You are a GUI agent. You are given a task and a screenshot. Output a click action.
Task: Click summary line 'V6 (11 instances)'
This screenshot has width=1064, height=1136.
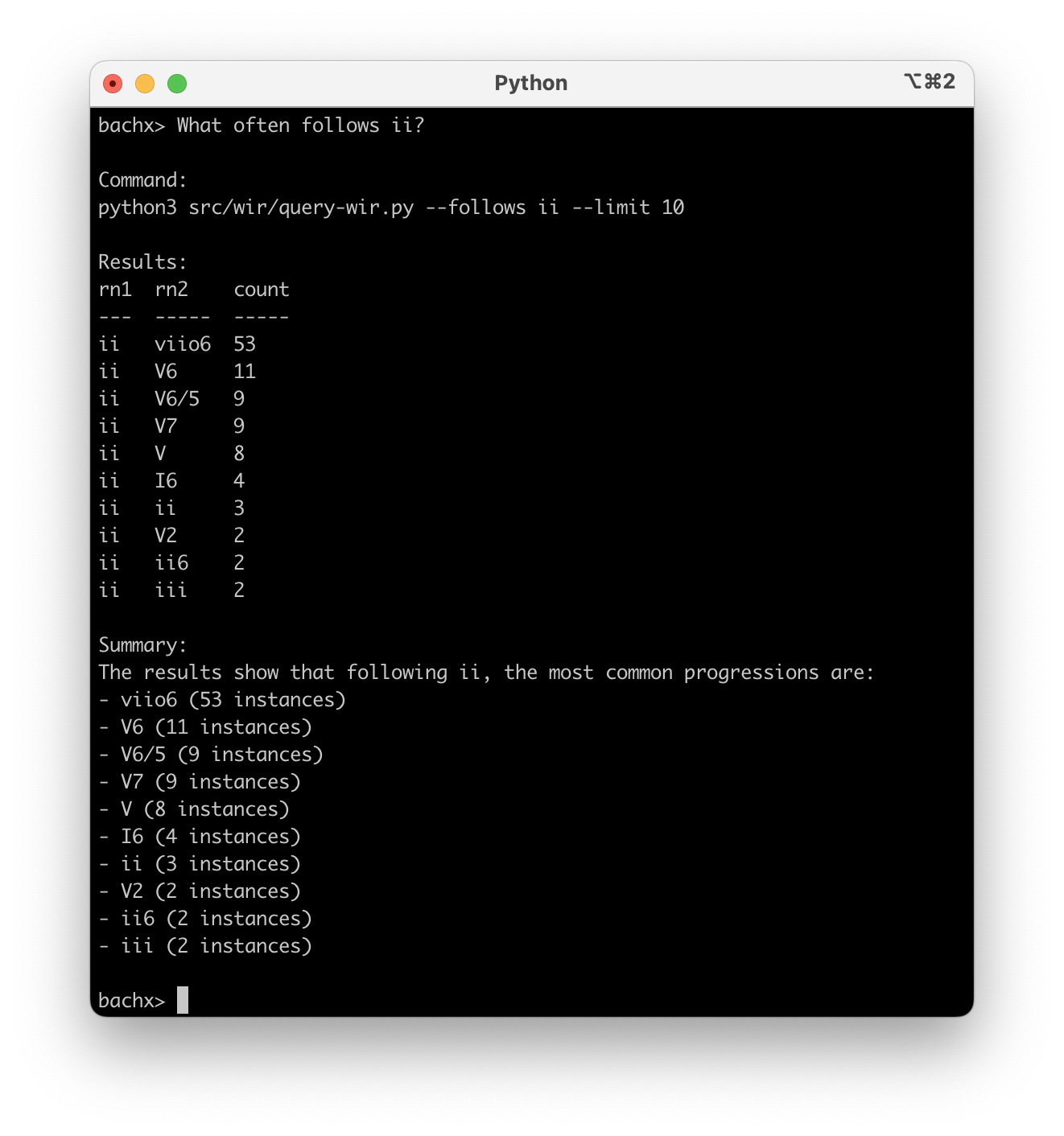pyautogui.click(x=205, y=727)
